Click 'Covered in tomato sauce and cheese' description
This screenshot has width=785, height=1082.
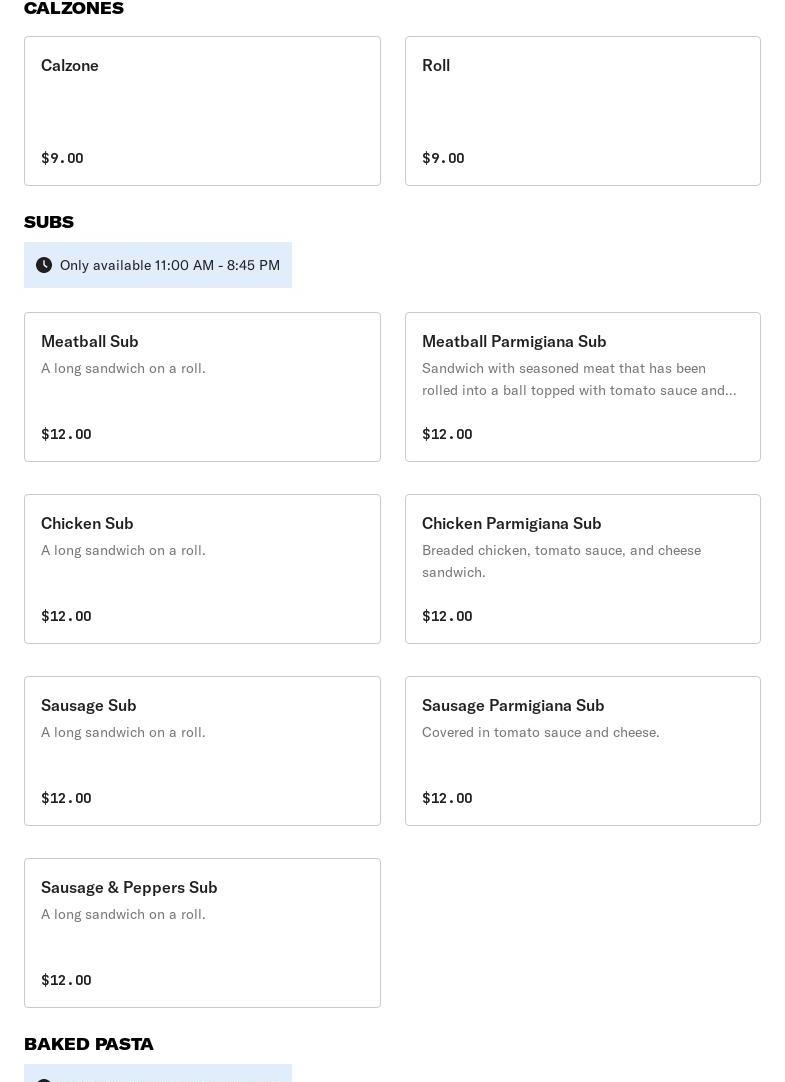pyautogui.click(x=541, y=732)
